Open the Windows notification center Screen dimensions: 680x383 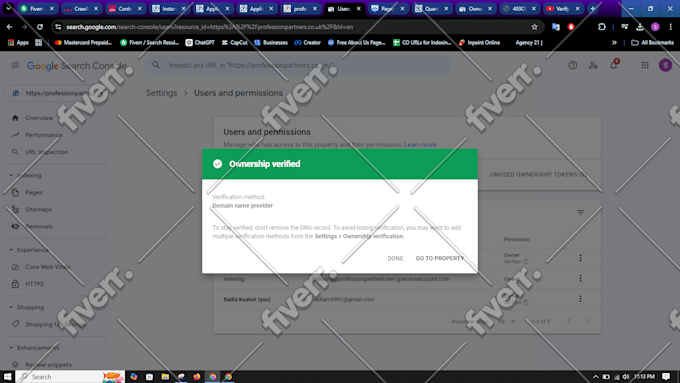click(666, 376)
